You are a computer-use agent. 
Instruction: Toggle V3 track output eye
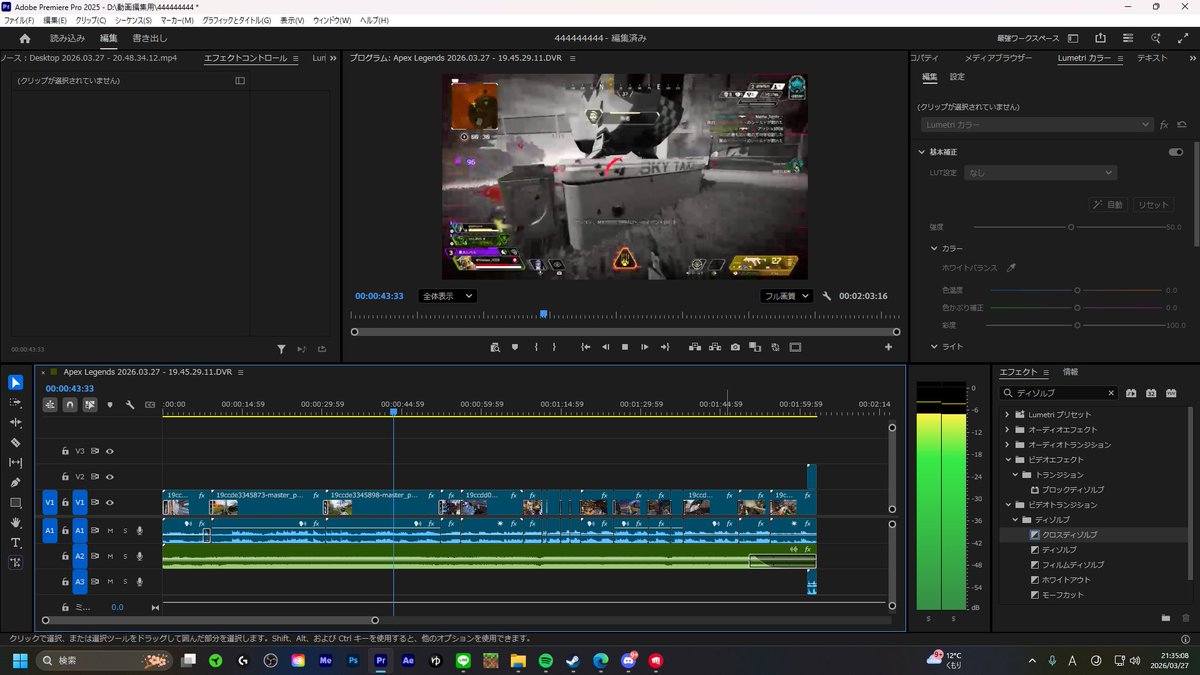pos(110,451)
